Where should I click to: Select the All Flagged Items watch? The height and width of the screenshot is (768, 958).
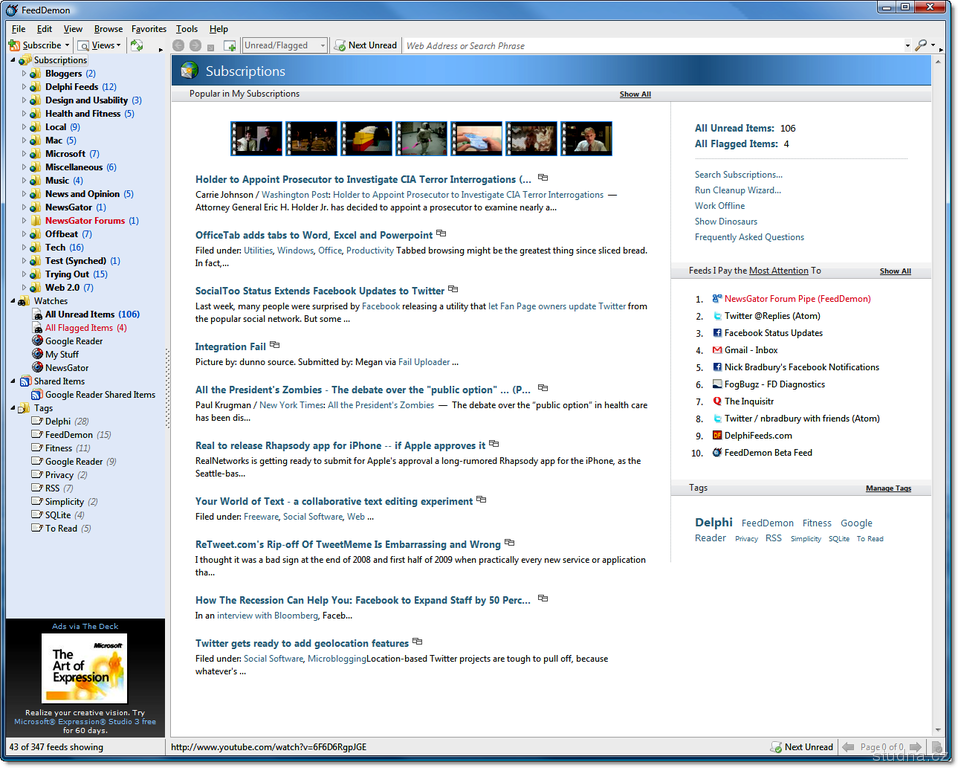(x=80, y=327)
